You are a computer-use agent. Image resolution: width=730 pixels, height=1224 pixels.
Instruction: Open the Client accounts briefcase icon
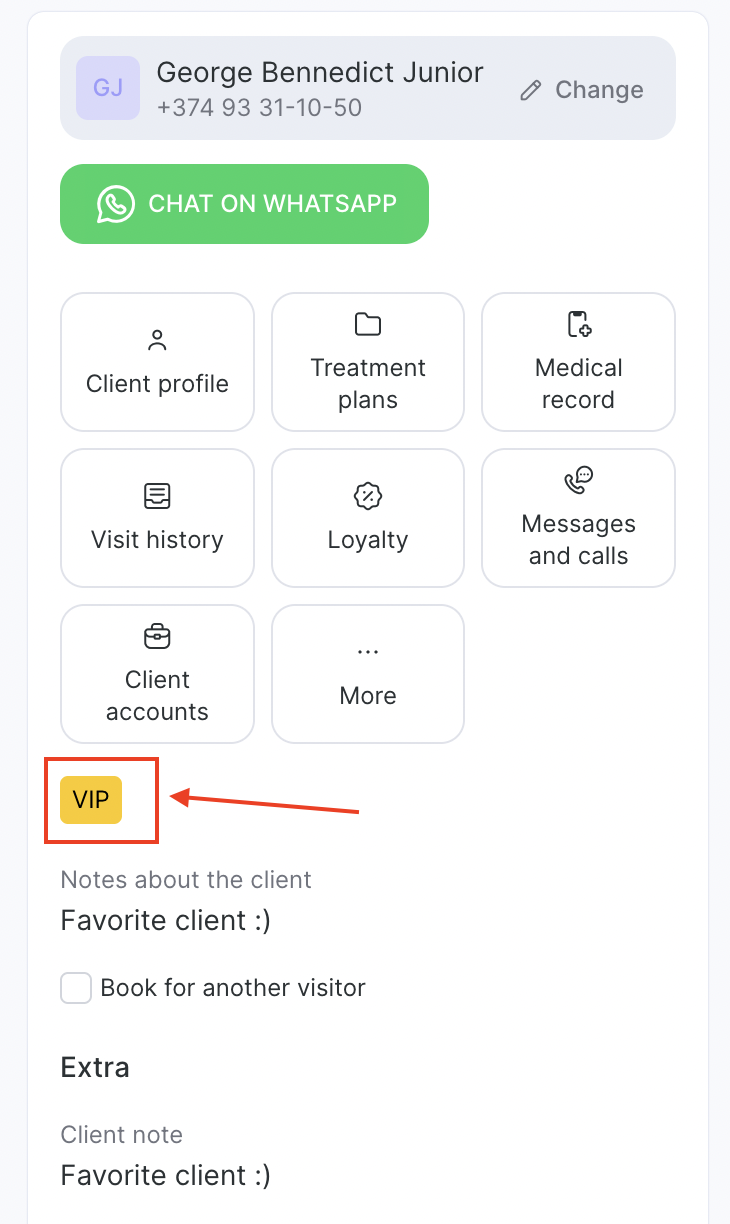157,636
